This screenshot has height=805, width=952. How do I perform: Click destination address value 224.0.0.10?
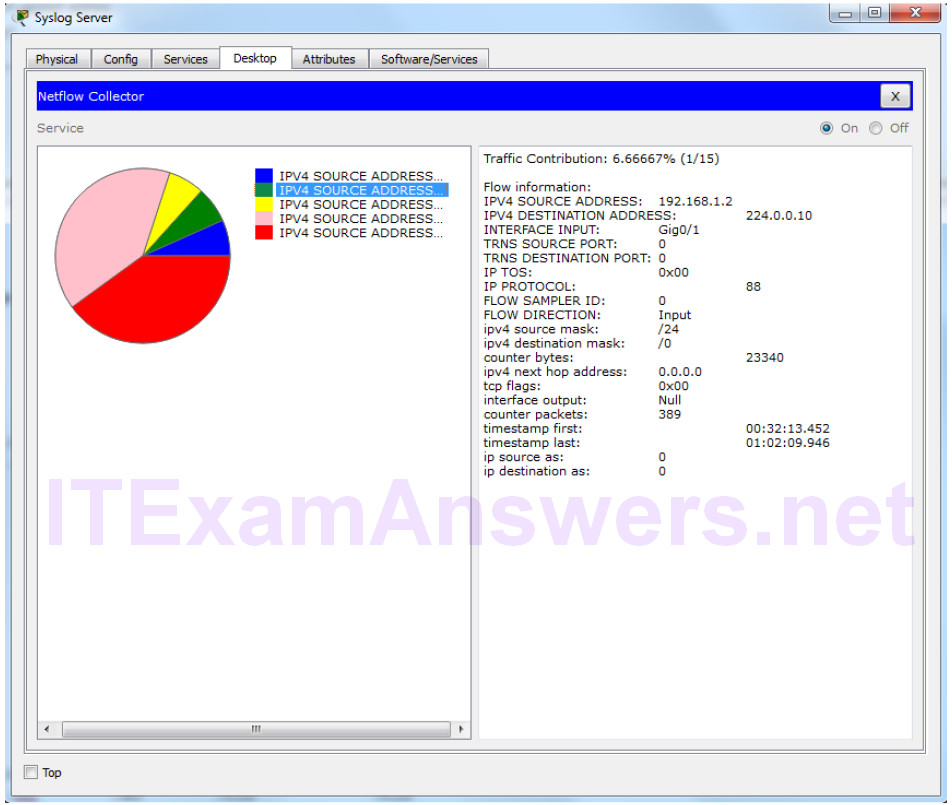coord(778,216)
